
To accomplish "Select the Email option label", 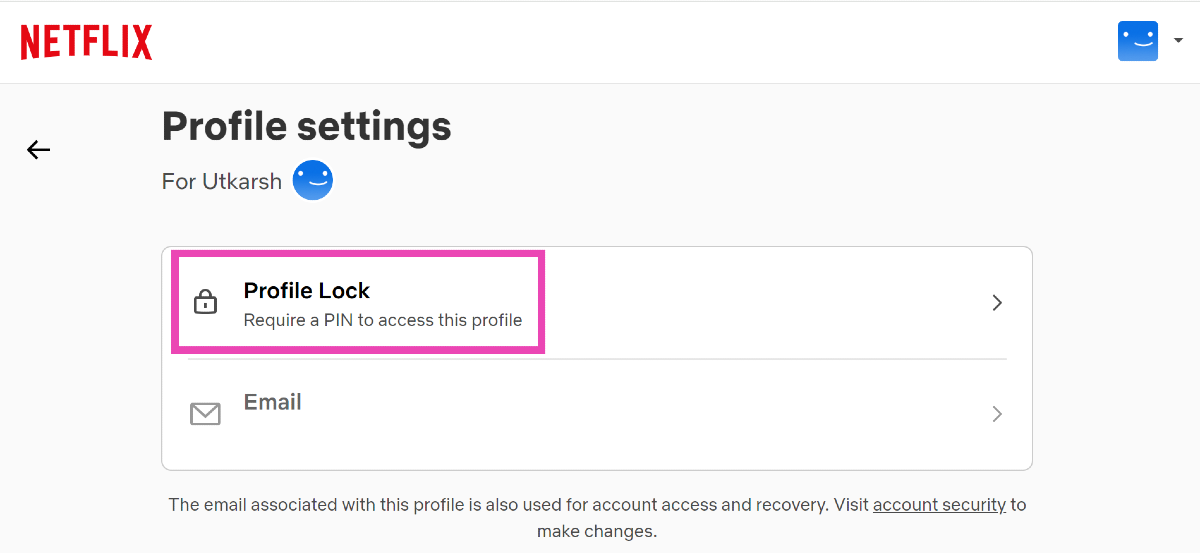I will tap(272, 402).
